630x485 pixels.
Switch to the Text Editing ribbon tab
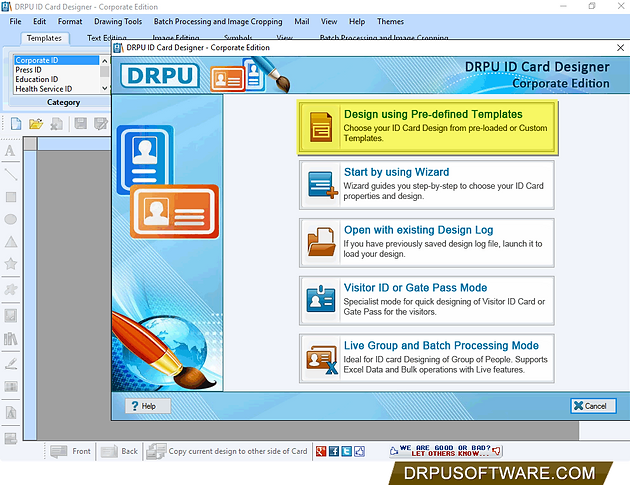[x=106, y=38]
